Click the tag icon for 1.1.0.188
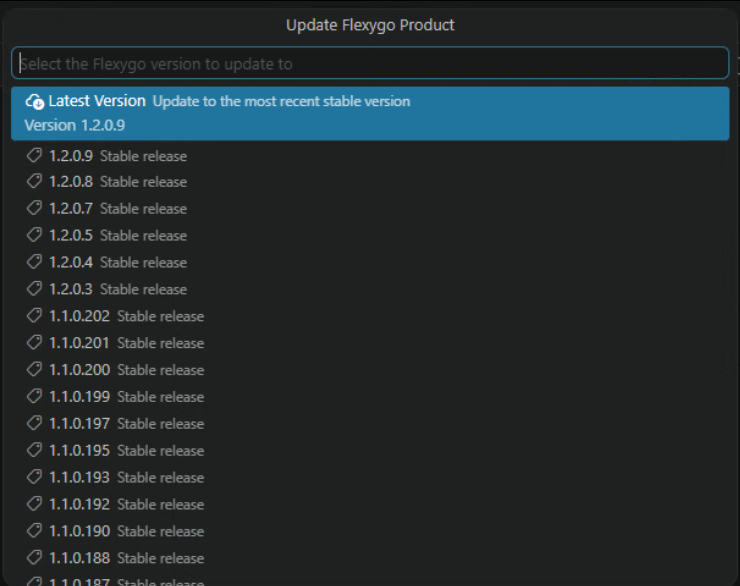 click(34, 558)
